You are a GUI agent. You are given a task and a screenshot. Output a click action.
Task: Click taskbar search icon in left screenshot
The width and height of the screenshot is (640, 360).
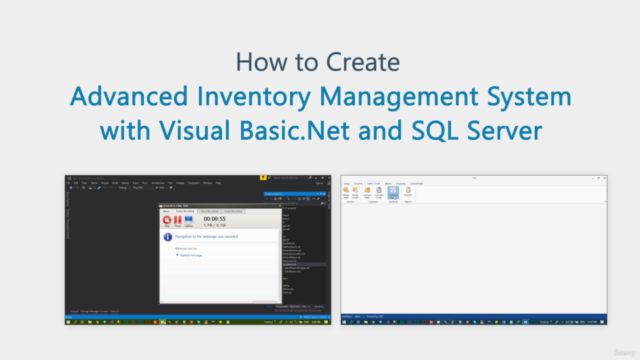75,322
